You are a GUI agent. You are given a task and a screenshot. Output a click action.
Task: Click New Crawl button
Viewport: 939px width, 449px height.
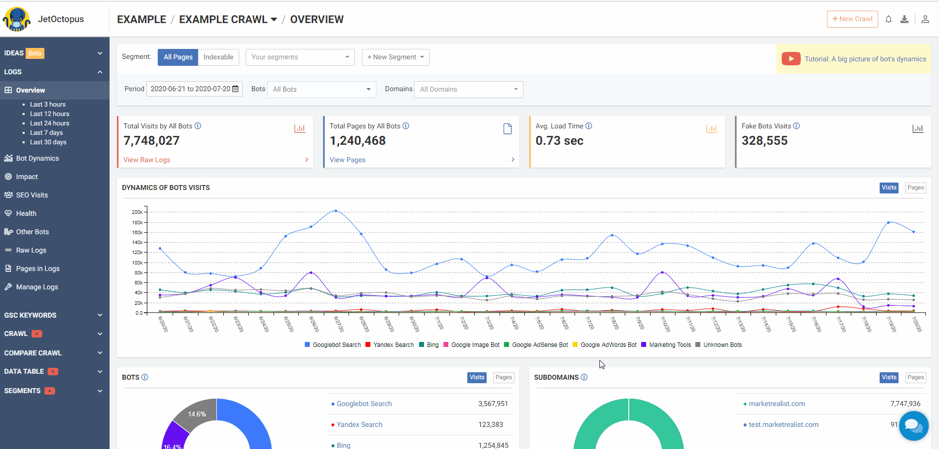coord(852,19)
